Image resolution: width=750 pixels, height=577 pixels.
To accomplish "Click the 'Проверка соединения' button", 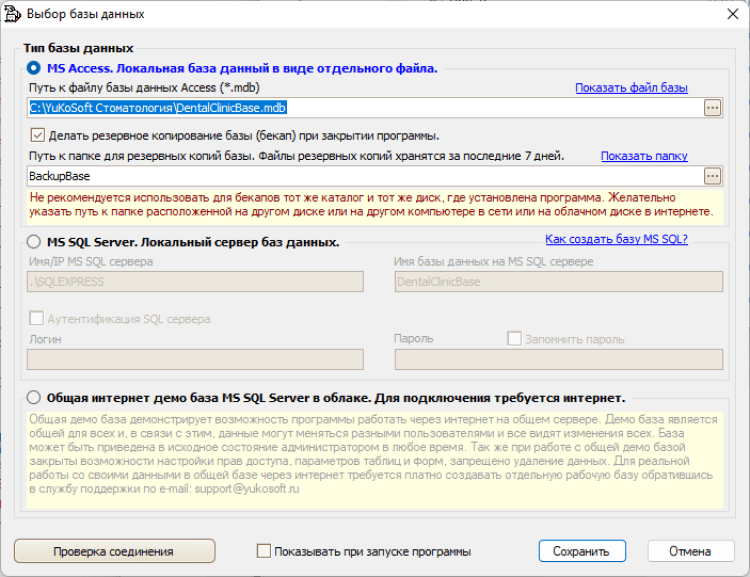I will tap(115, 551).
